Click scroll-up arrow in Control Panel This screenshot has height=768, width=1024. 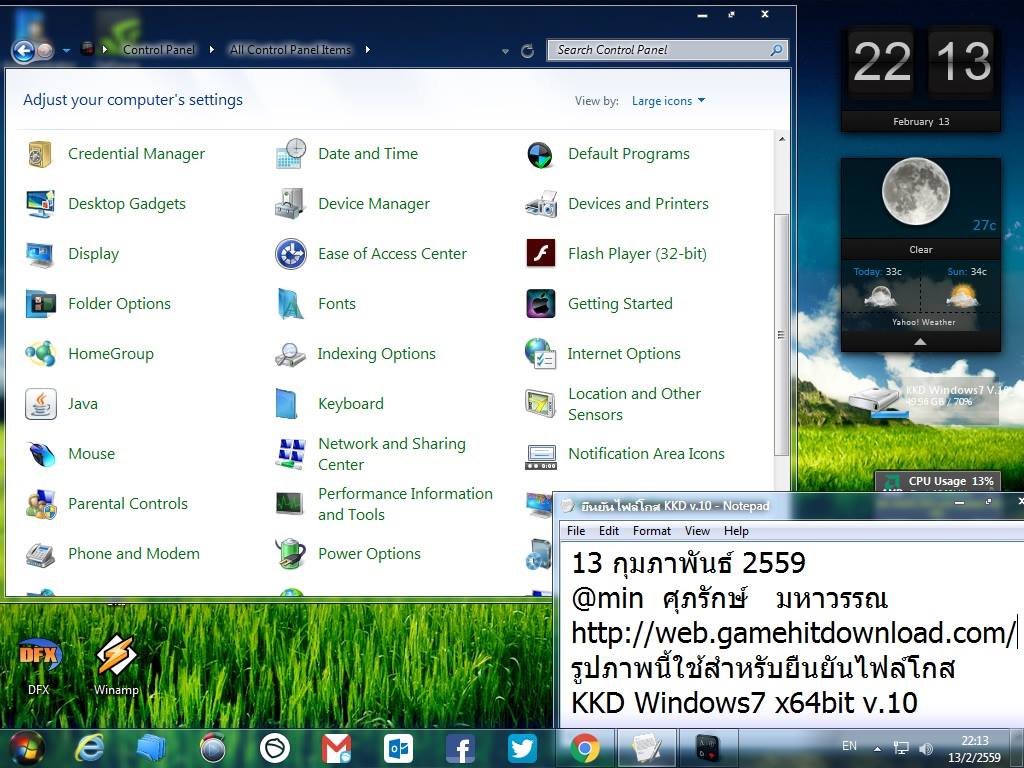[781, 139]
